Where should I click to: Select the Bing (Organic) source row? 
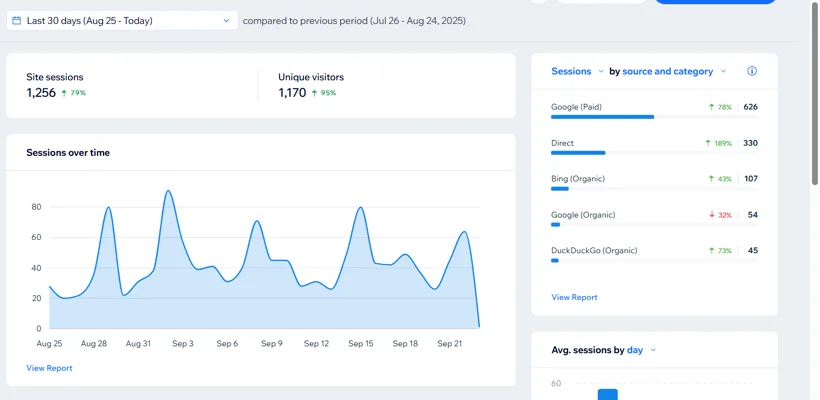[654, 182]
